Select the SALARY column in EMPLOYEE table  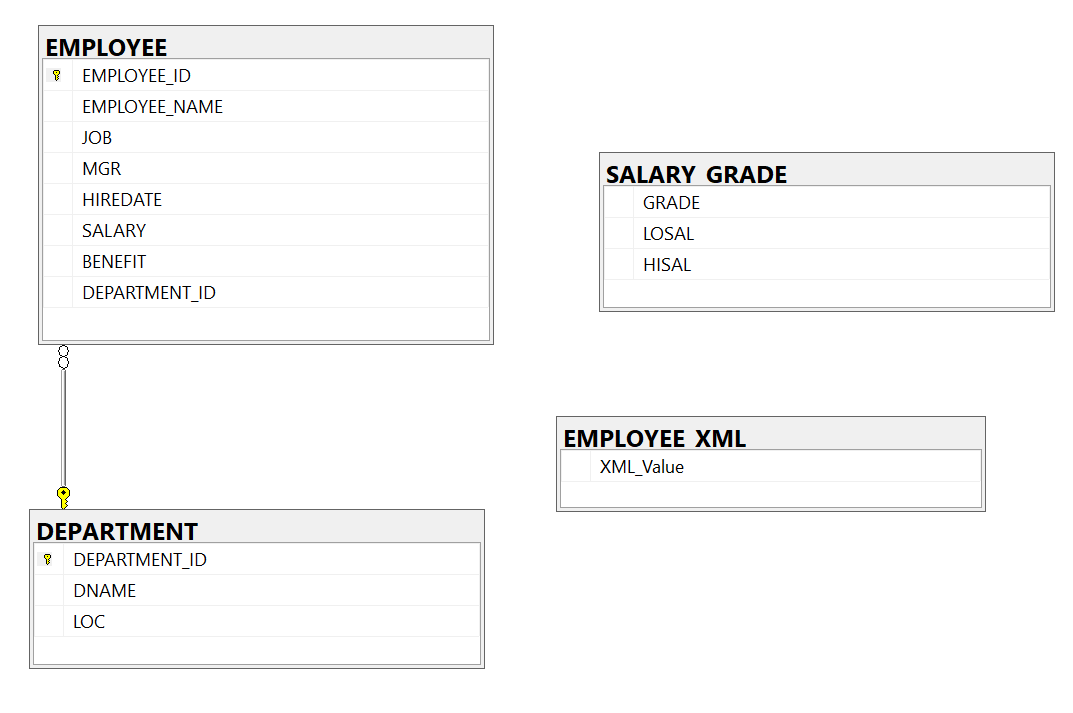266,231
